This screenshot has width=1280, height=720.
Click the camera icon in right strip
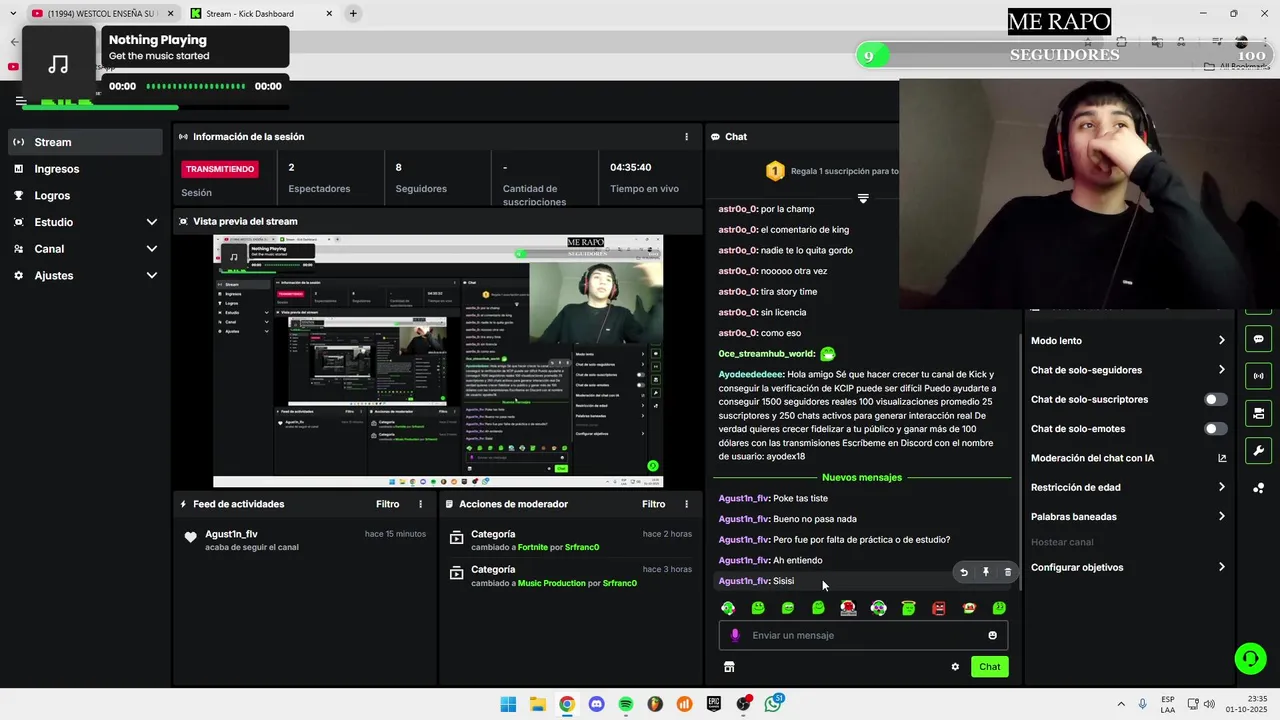(x=1258, y=413)
